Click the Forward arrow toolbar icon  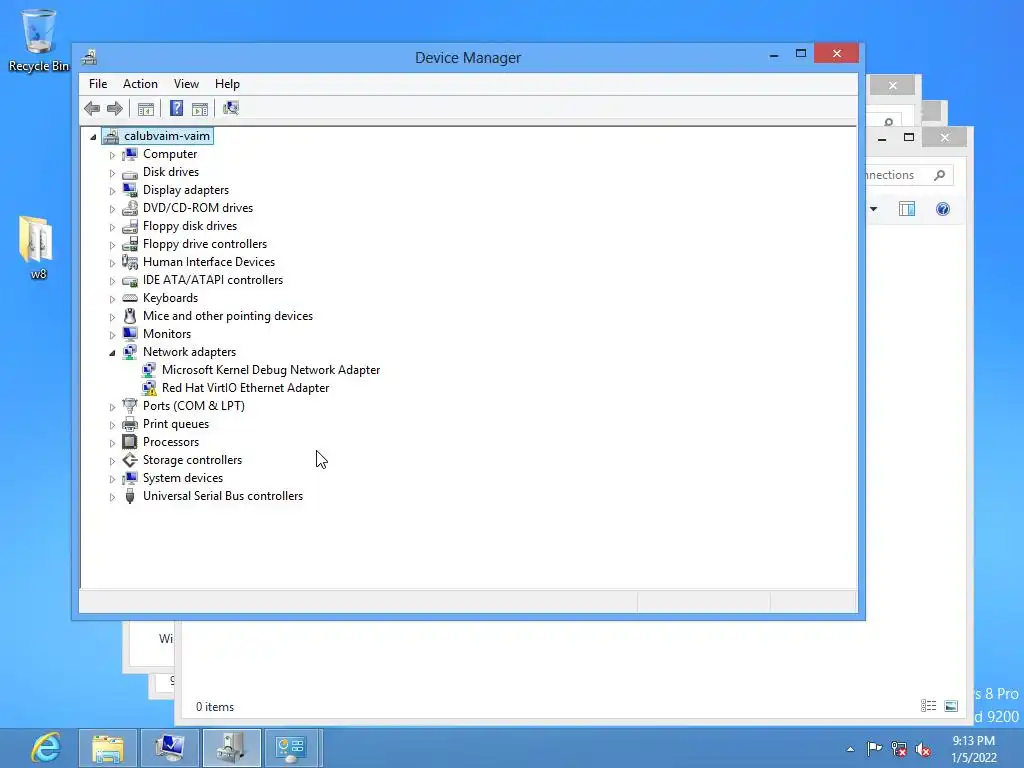pos(115,108)
